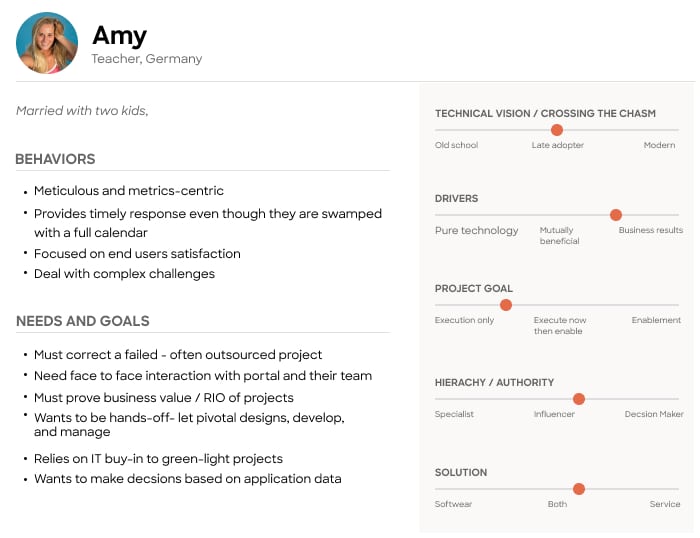Click the Service label under Solution
This screenshot has height=538, width=700.
[x=665, y=504]
